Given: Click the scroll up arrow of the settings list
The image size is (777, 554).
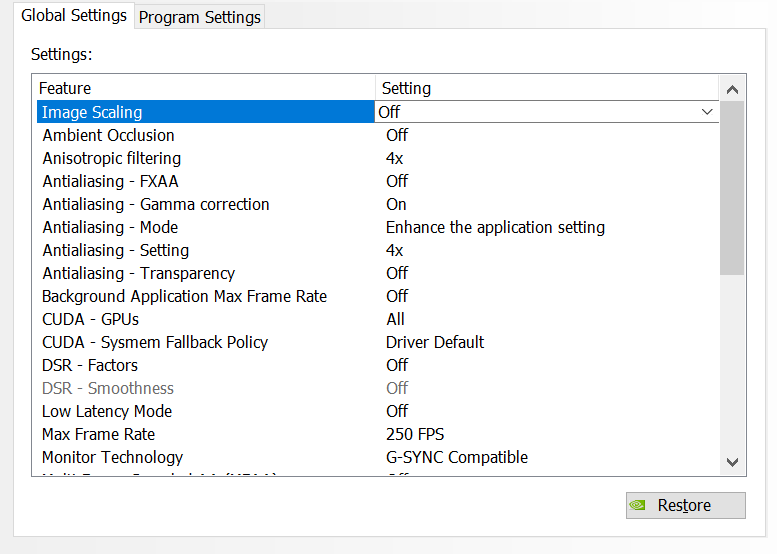Looking at the screenshot, I should pyautogui.click(x=732, y=89).
